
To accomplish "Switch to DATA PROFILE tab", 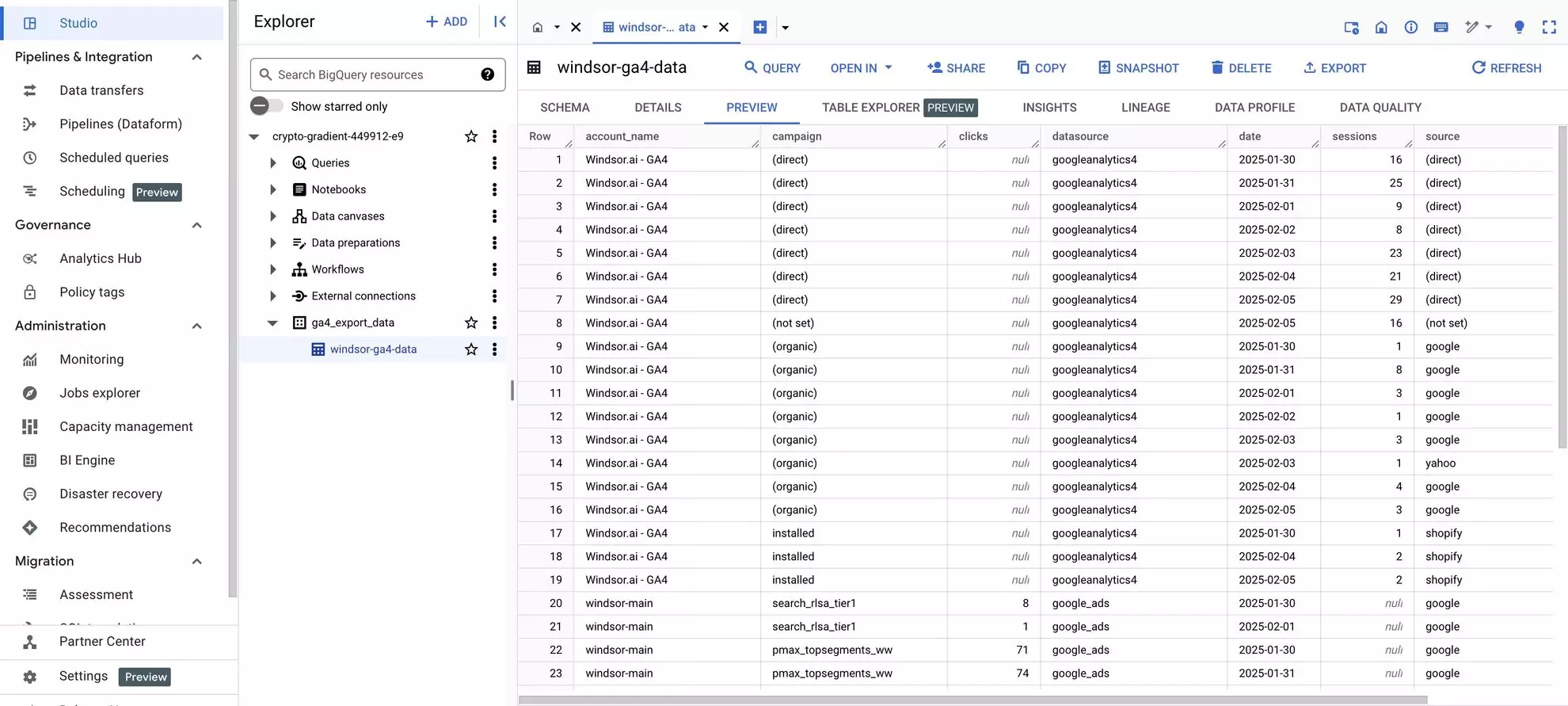I will pyautogui.click(x=1254, y=108).
